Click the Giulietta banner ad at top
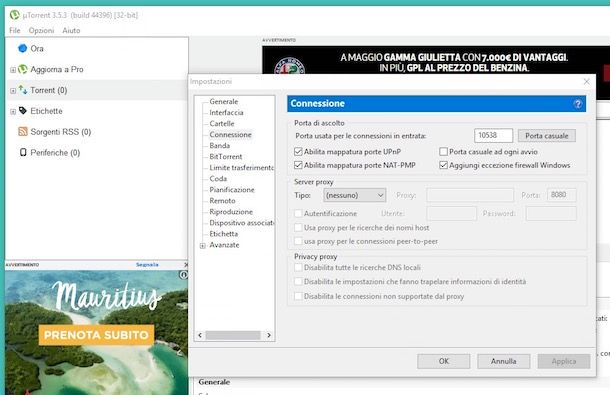The image size is (610, 395). pyautogui.click(x=436, y=60)
